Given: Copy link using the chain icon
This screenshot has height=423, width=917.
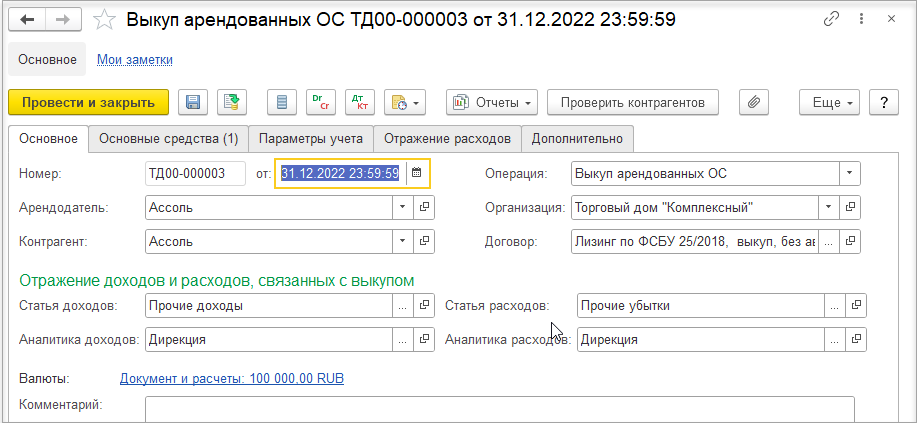Looking at the screenshot, I should coord(830,19).
